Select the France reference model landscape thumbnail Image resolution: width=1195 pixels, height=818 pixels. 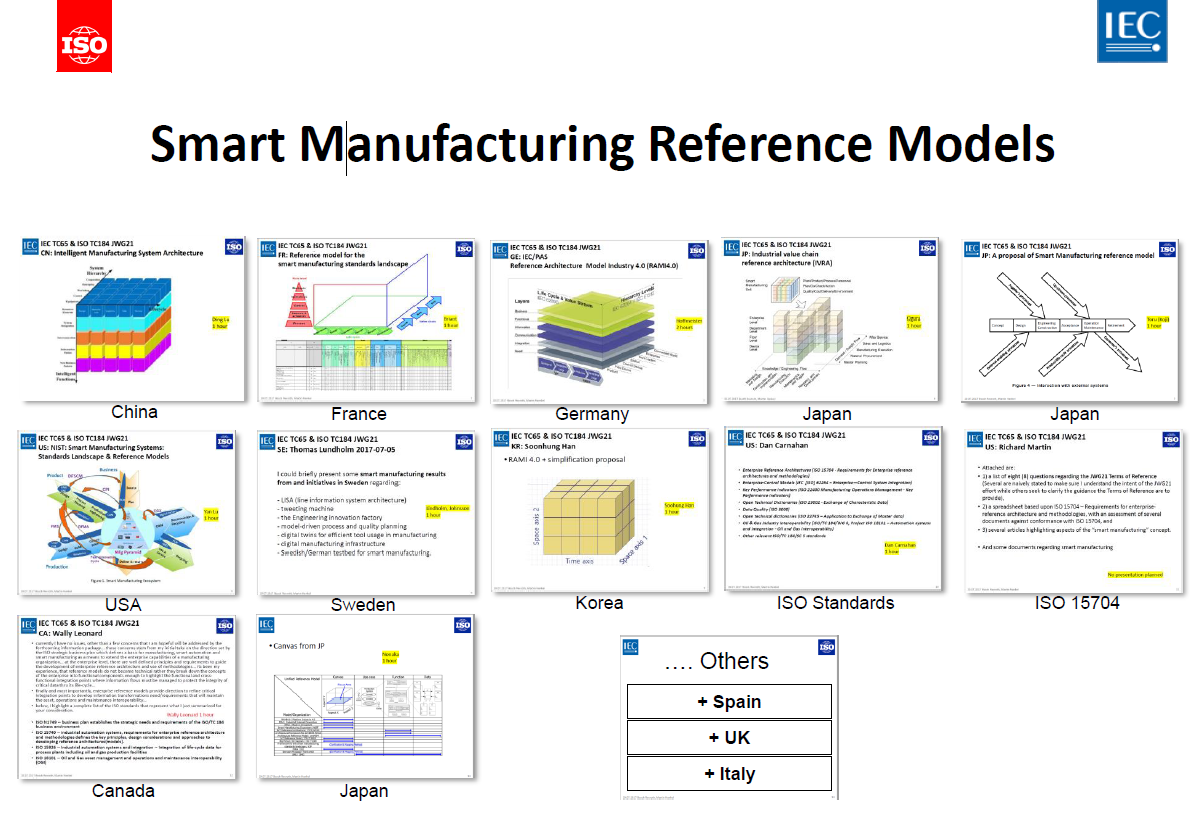point(367,320)
